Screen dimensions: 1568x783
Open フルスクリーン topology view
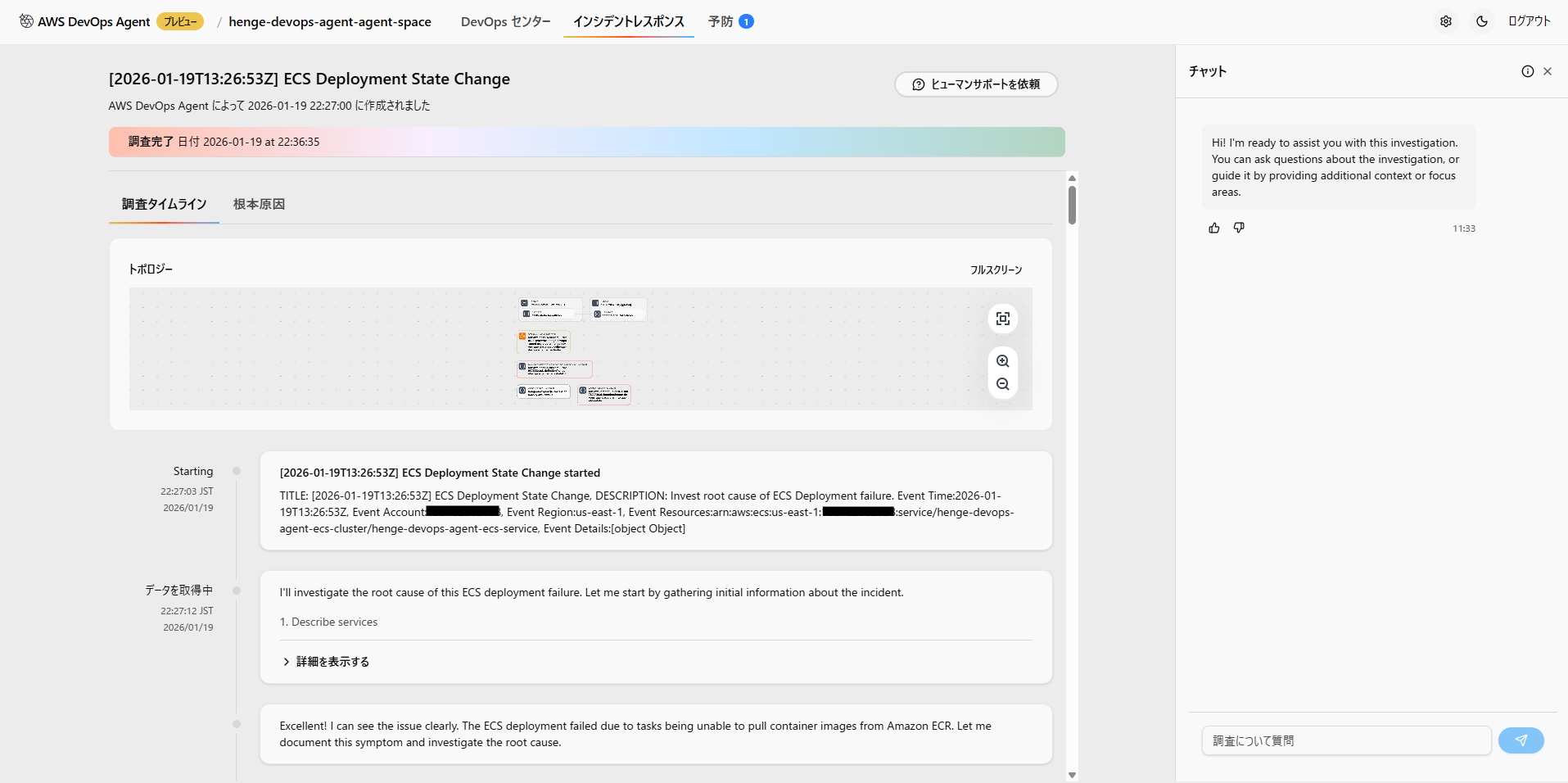[x=996, y=269]
